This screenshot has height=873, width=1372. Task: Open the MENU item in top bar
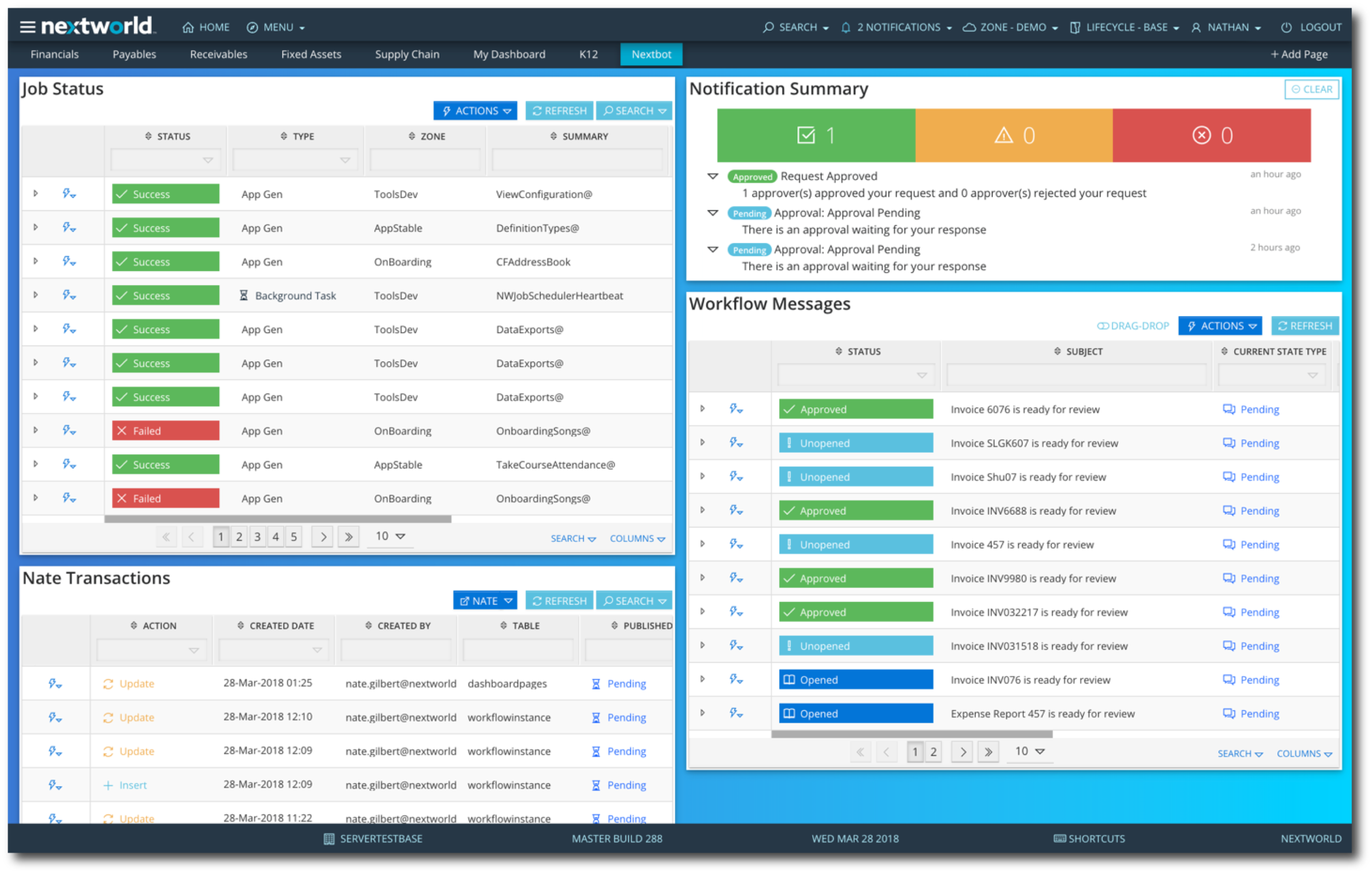click(x=275, y=27)
